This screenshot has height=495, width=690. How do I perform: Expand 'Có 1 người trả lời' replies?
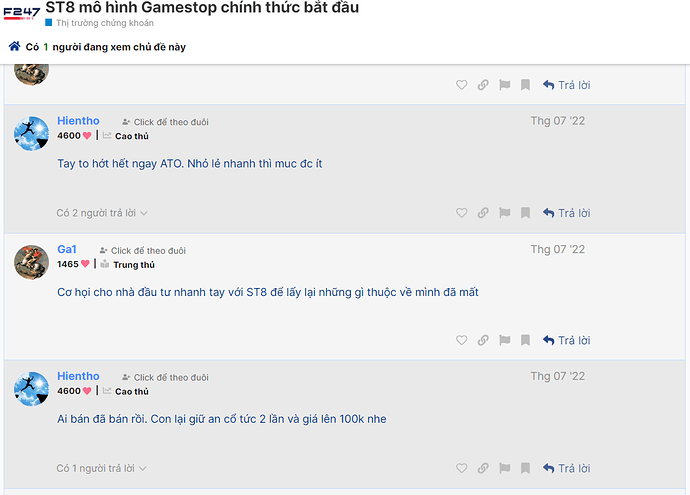(101, 468)
